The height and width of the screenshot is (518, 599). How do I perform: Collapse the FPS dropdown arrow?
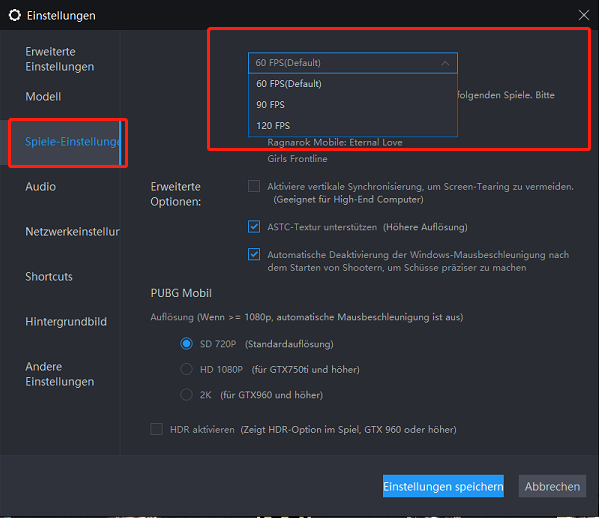[445, 63]
